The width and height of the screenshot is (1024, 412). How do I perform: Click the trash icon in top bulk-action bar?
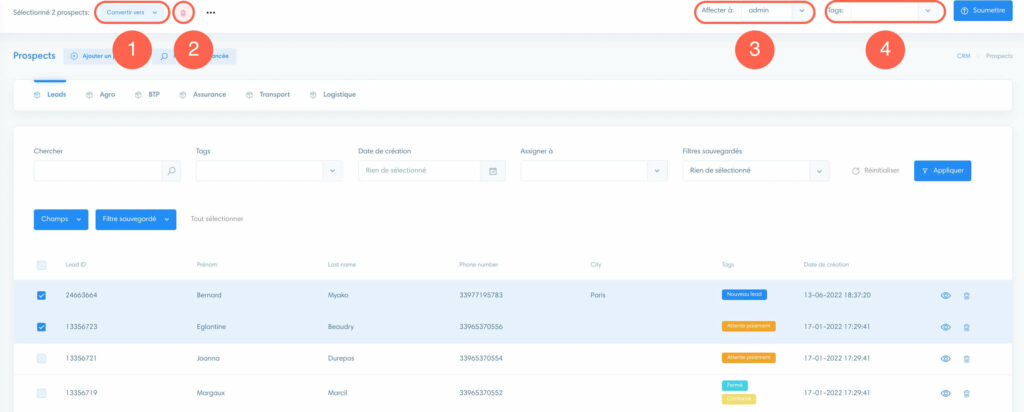click(182, 12)
